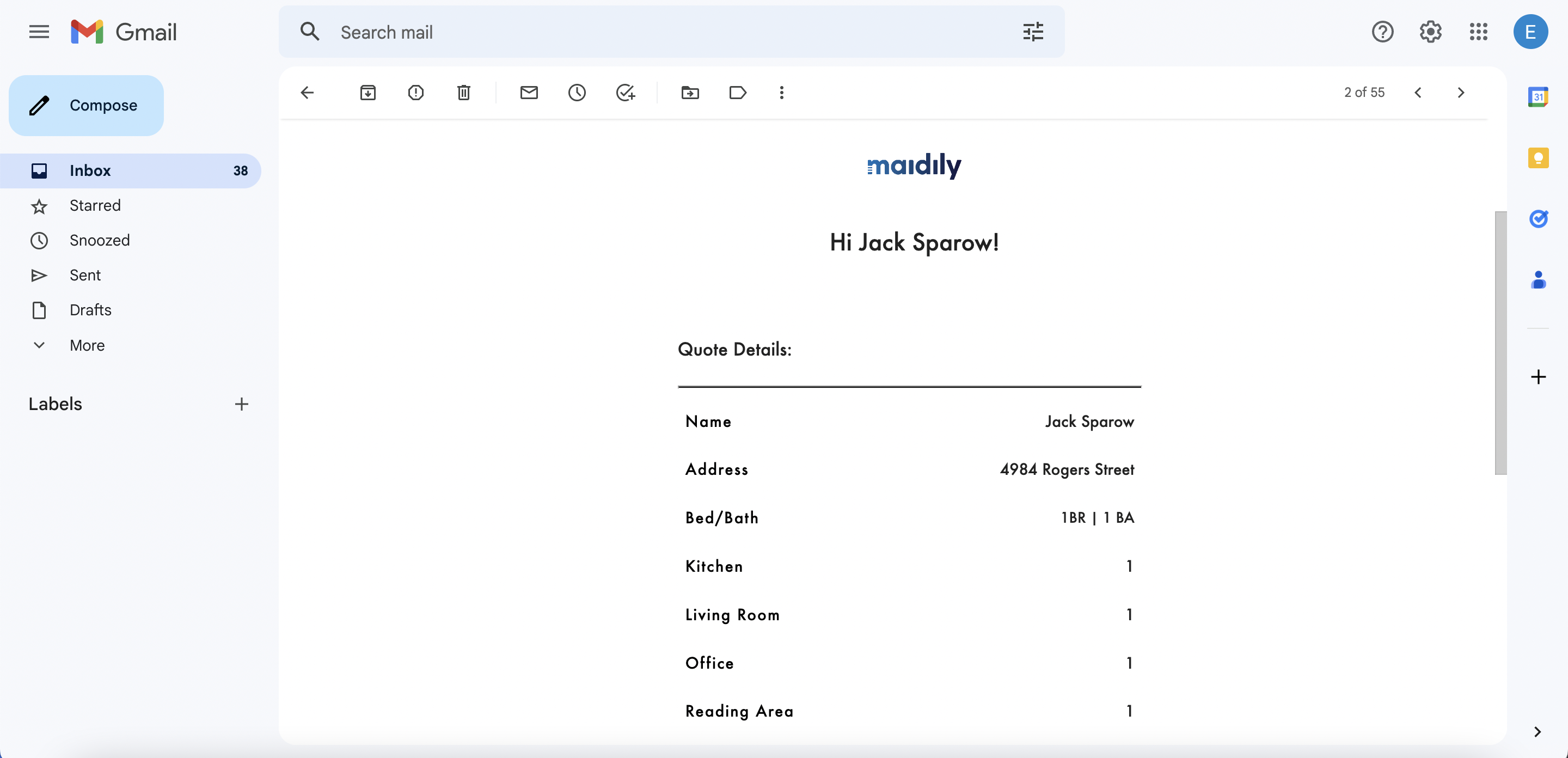Report this email as spam
Screen dimensions: 1568x758
coord(416,93)
